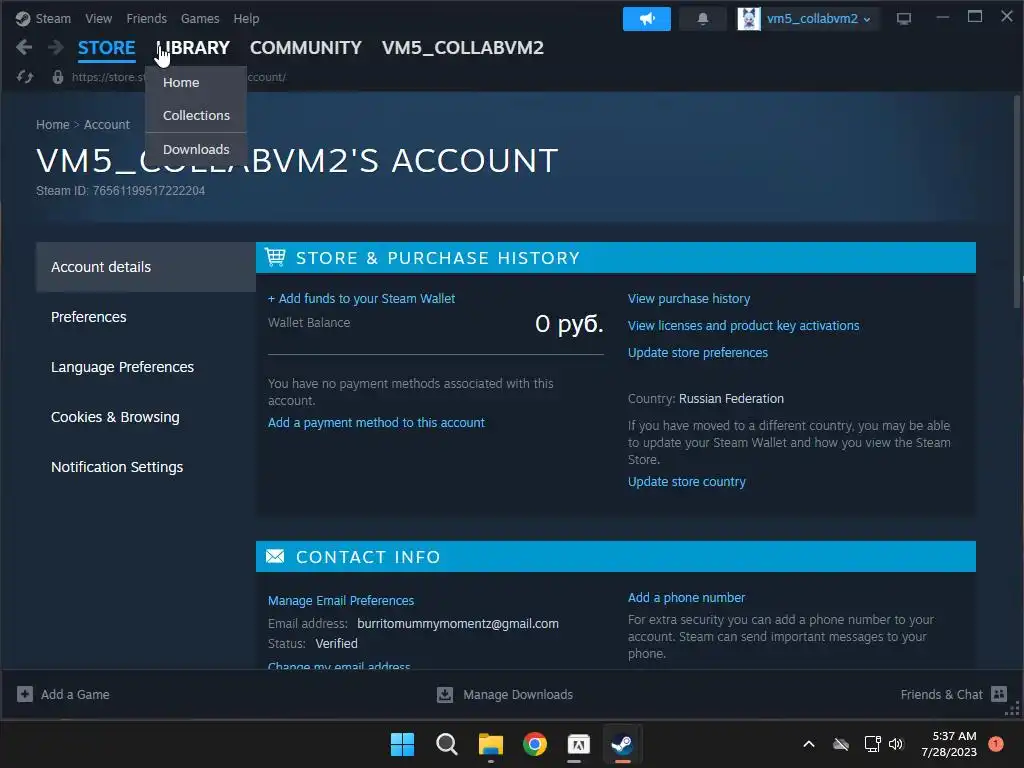The width and height of the screenshot is (1024, 768).
Task: Open the volume speaker icon in the tray
Action: [x=896, y=744]
